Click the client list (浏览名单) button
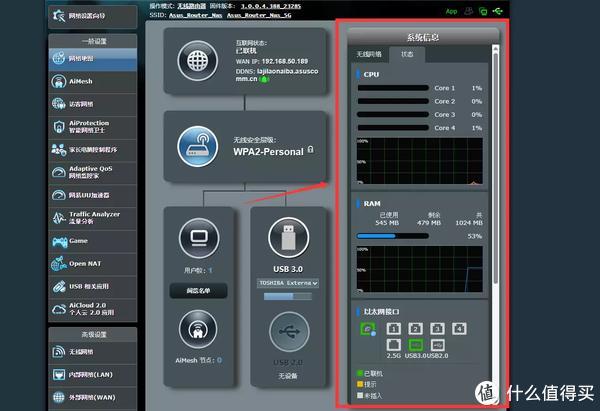 199,291
